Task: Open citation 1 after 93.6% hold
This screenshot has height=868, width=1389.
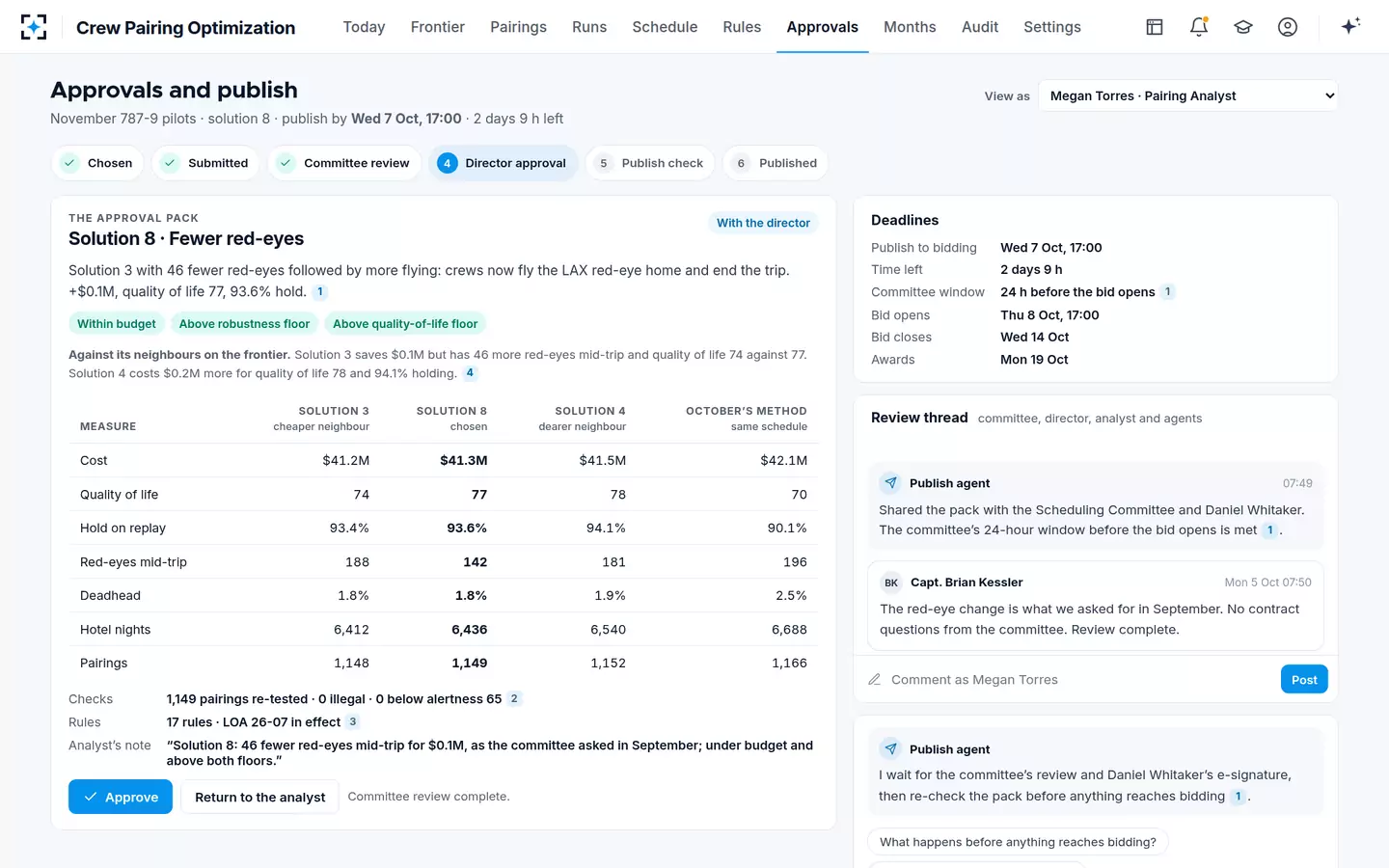Action: point(320,292)
